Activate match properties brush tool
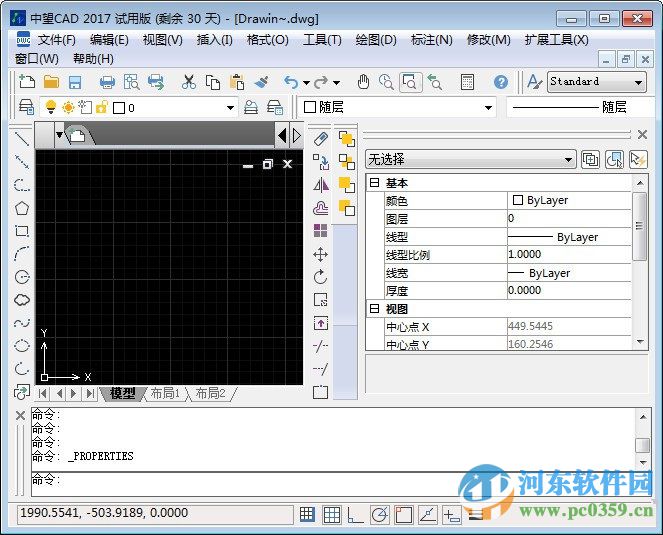The width and height of the screenshot is (663, 535). point(261,82)
